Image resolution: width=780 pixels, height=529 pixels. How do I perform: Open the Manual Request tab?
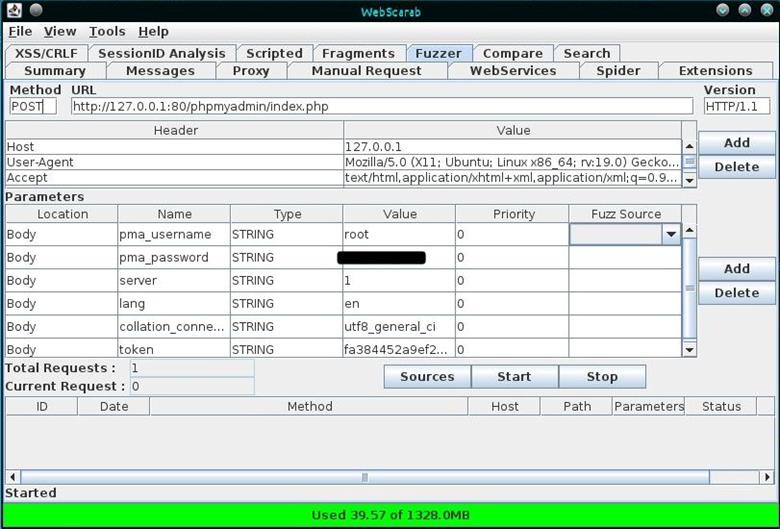(x=366, y=71)
